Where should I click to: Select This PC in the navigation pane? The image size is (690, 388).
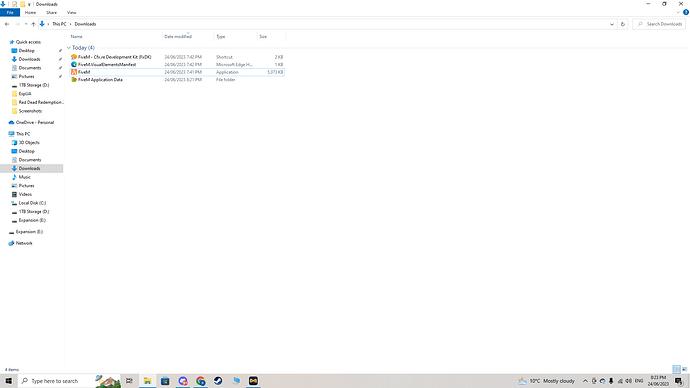coord(23,134)
